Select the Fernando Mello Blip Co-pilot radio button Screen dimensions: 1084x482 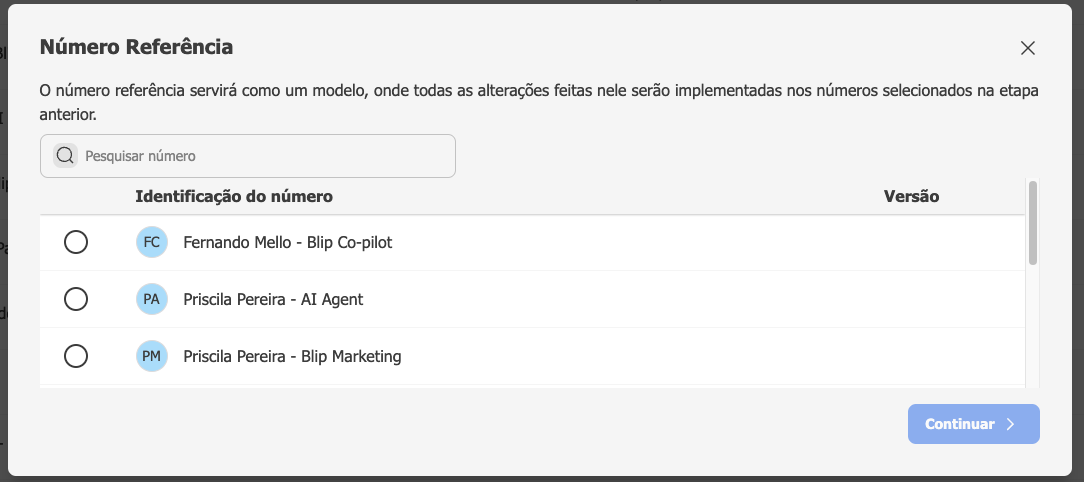point(75,242)
